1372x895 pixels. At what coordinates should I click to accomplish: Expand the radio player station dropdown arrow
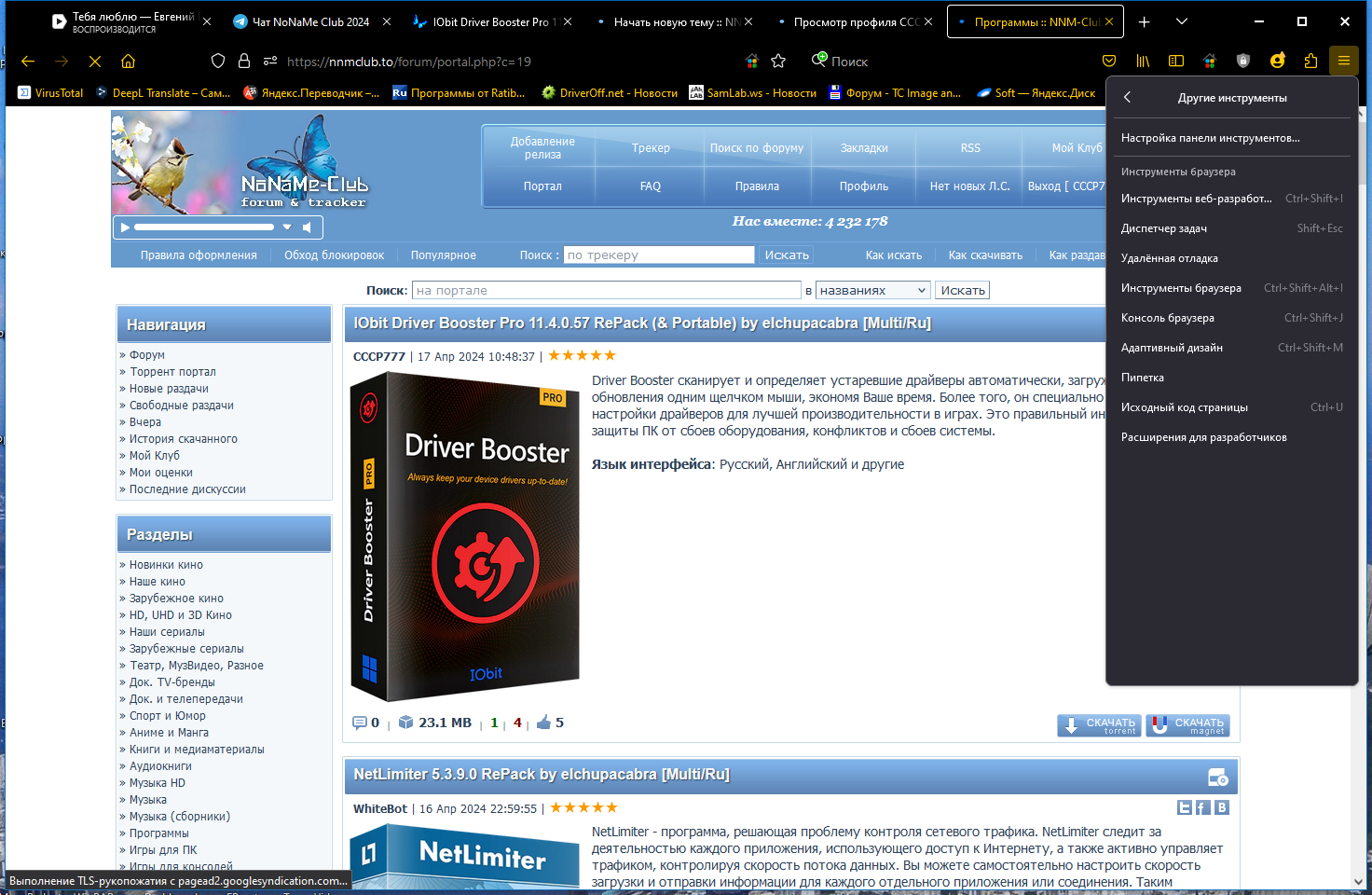coord(287,227)
